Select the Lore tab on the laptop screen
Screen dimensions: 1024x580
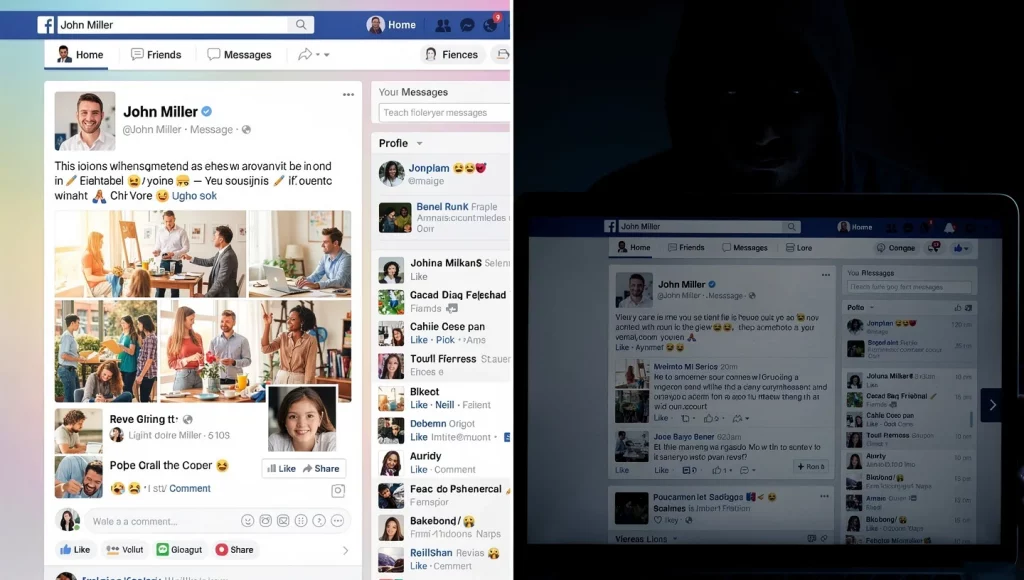pos(799,248)
